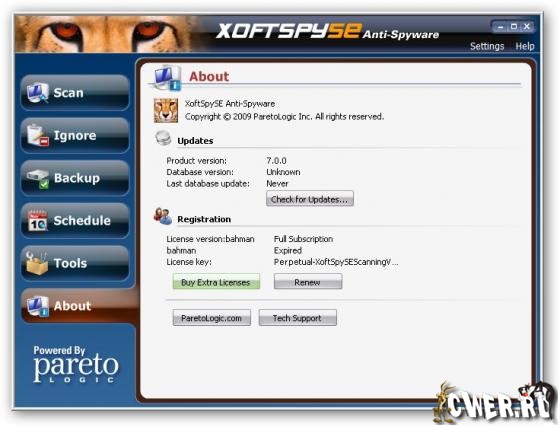Maximize the XoftSpySE window
The width and height of the screenshot is (560, 427).
(514, 27)
